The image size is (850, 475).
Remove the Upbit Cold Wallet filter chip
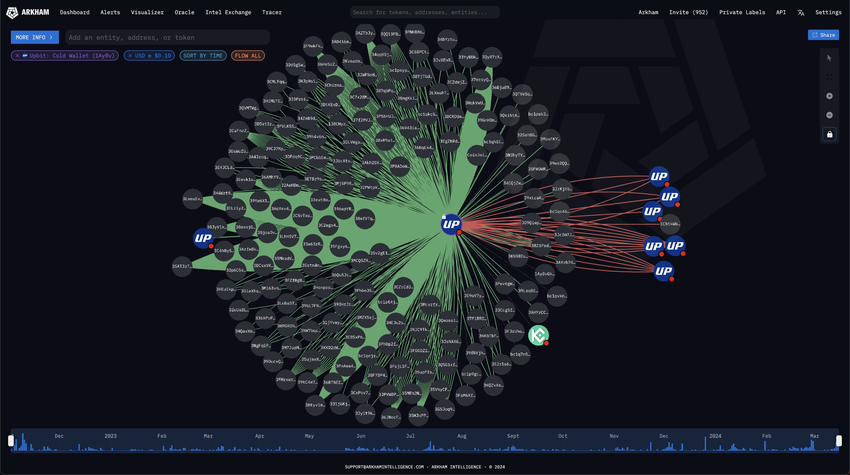17,55
